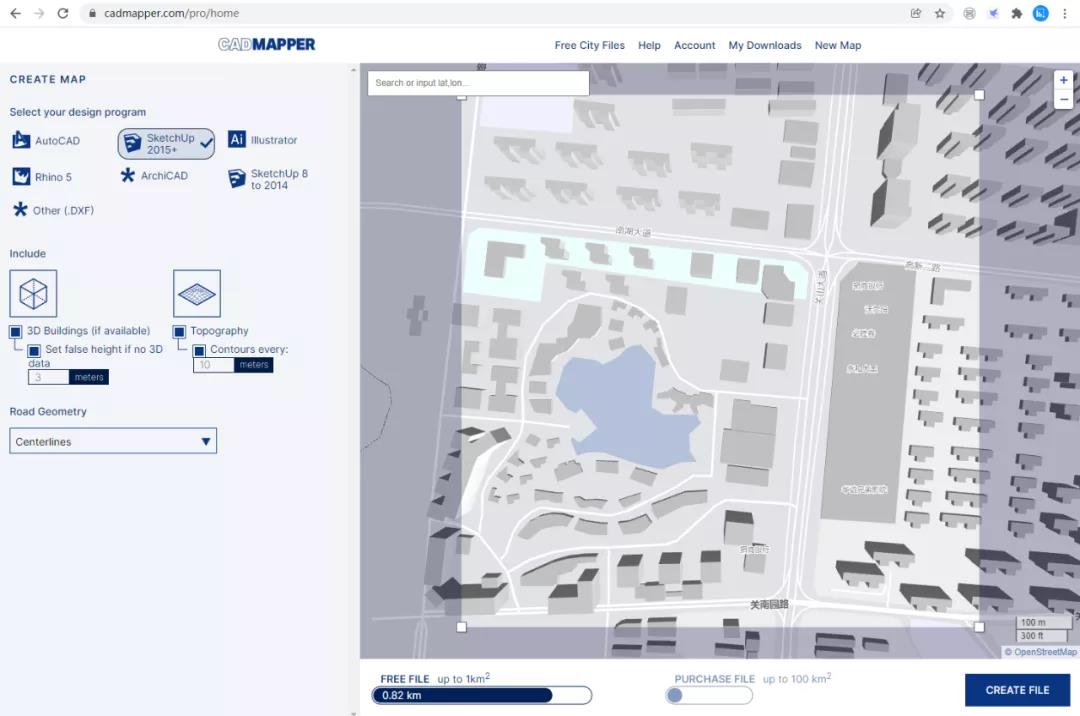Select the SketchUp 2015+ program option

166,144
